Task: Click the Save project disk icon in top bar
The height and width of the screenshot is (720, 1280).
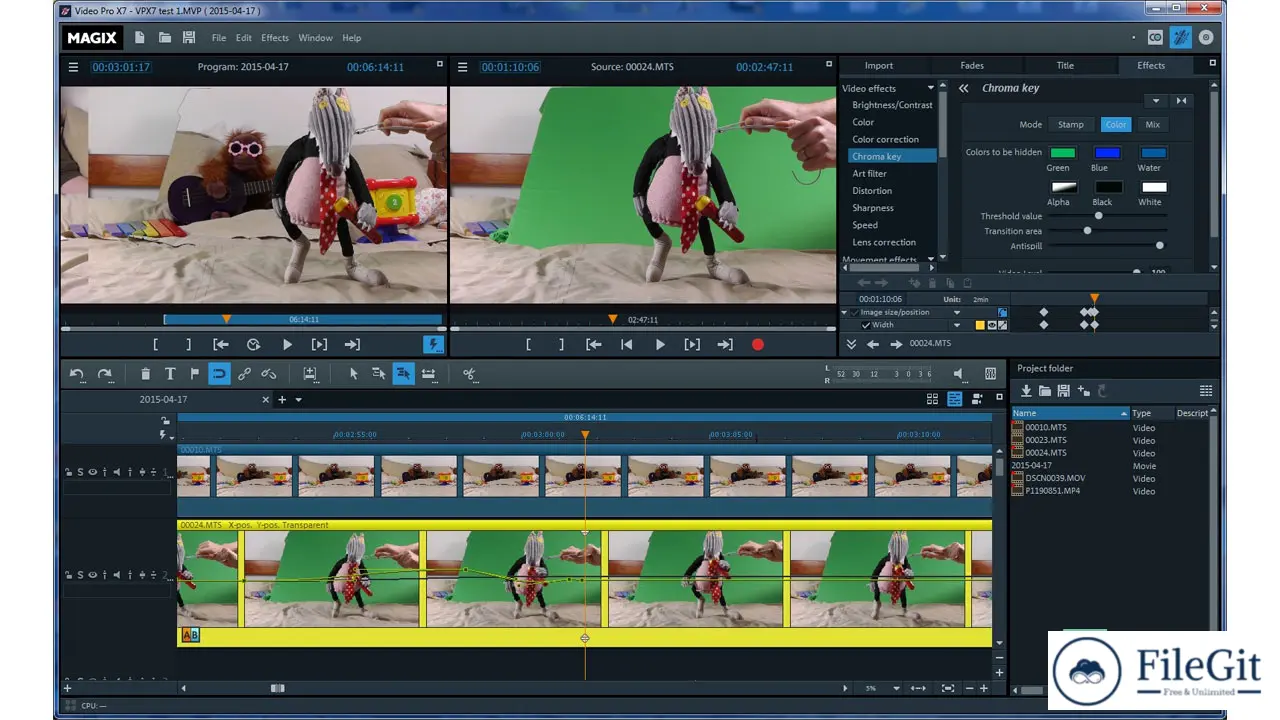Action: 189,38
